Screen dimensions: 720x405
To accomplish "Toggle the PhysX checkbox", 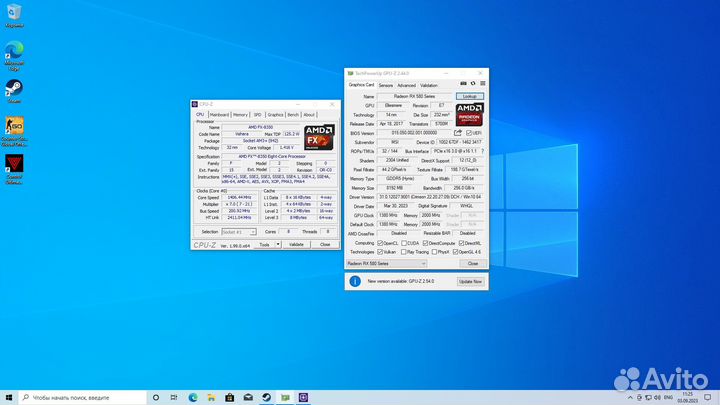I will [434, 252].
